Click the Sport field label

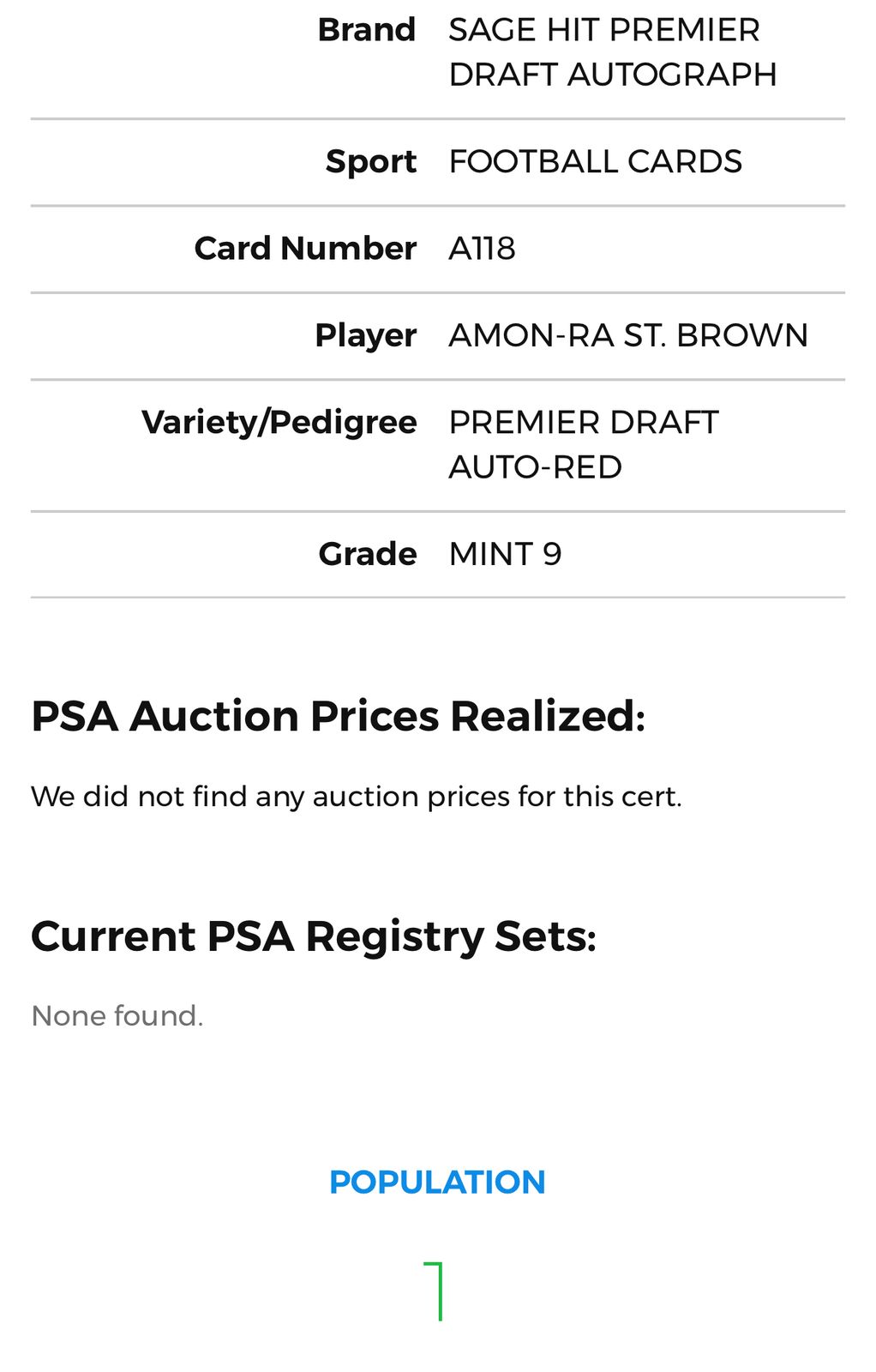click(370, 162)
